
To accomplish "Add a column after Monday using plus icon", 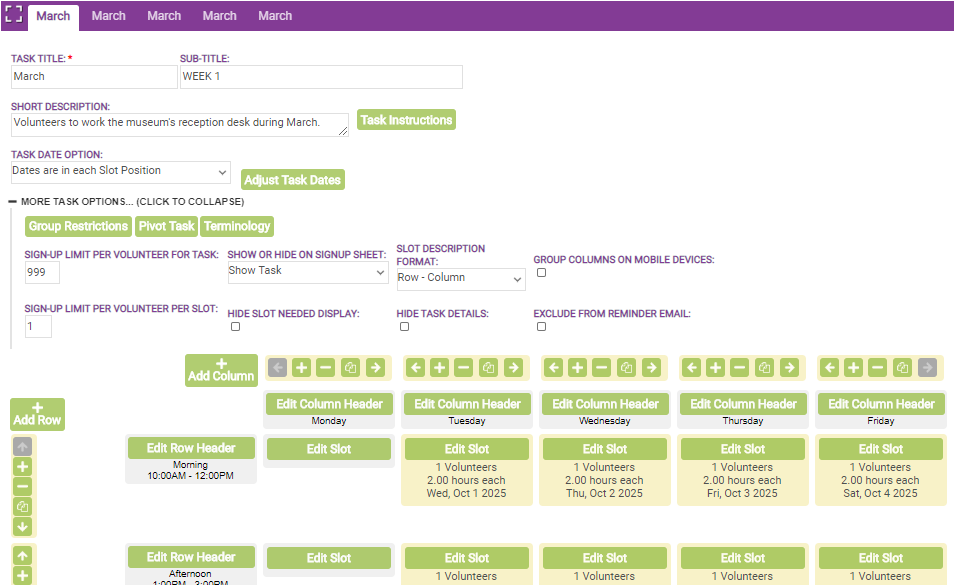I will [302, 368].
